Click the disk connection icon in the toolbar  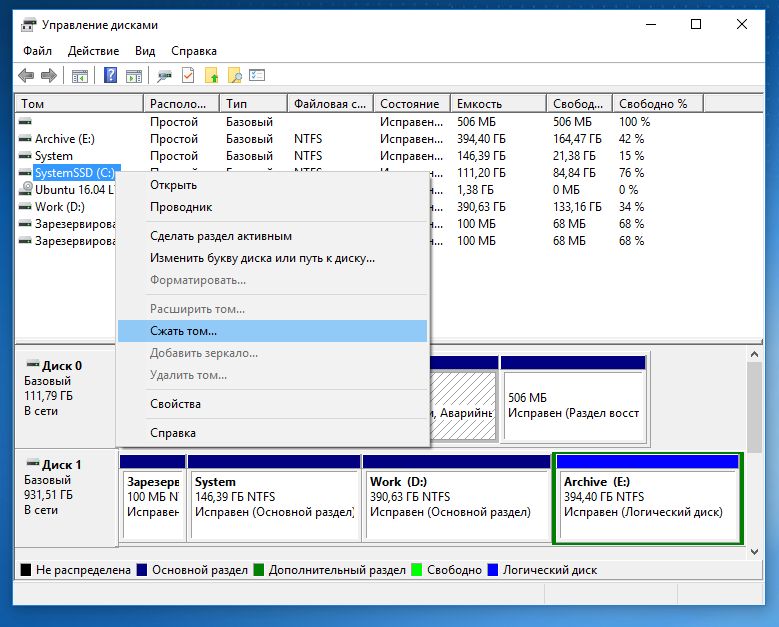point(164,75)
